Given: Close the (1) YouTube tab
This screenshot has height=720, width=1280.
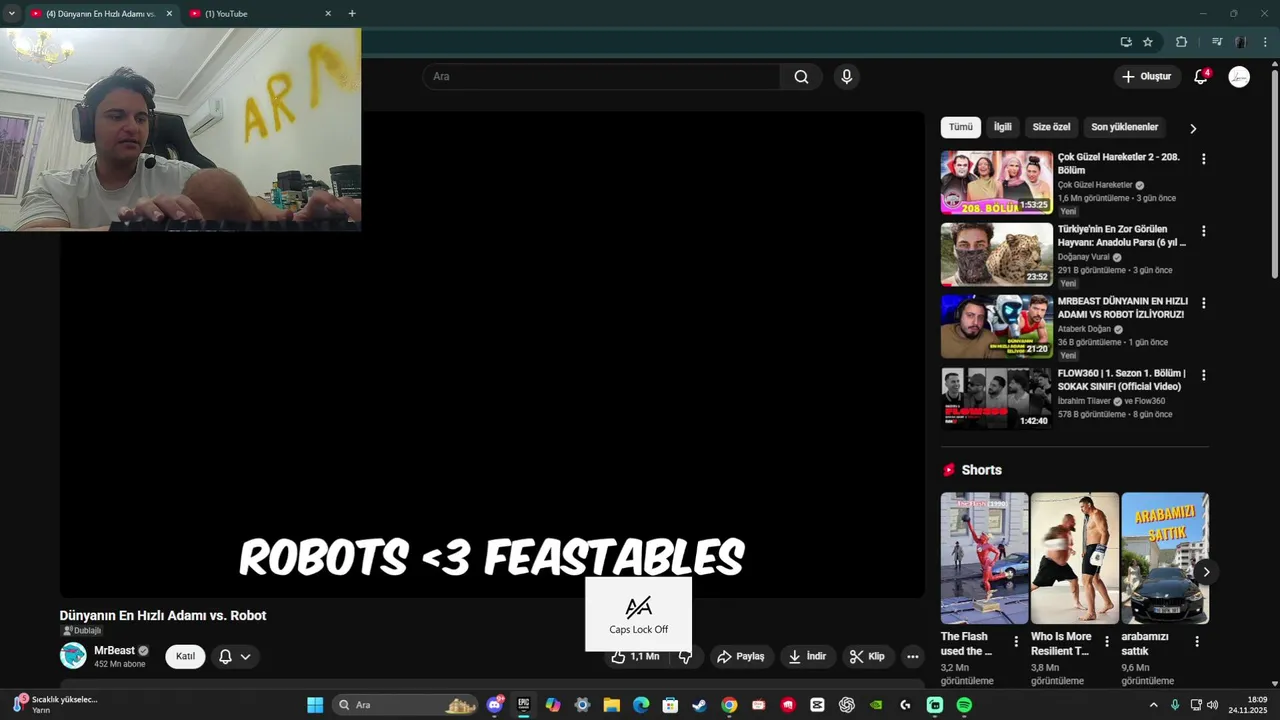Looking at the screenshot, I should coord(328,14).
